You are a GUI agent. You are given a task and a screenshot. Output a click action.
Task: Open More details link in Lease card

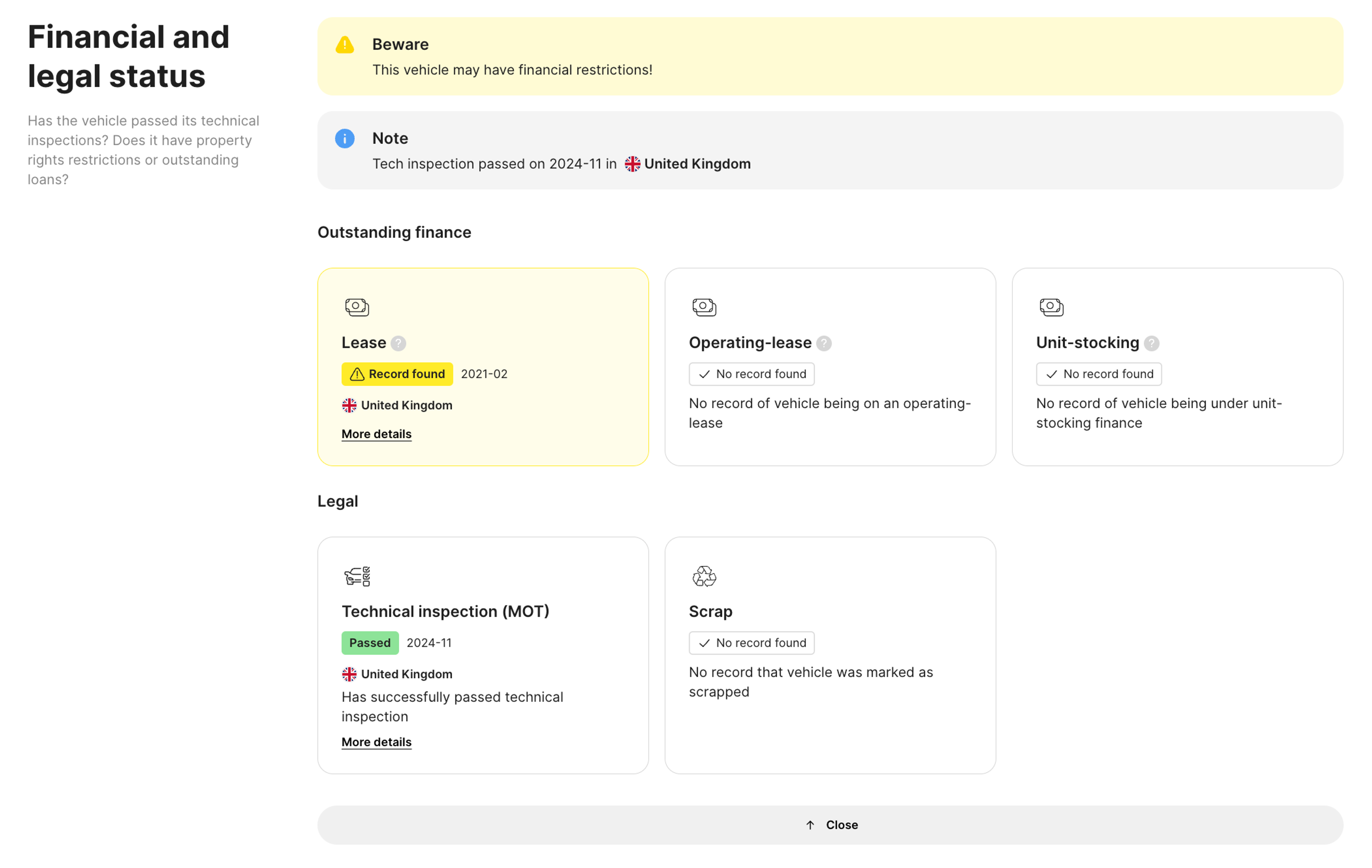pyautogui.click(x=376, y=434)
